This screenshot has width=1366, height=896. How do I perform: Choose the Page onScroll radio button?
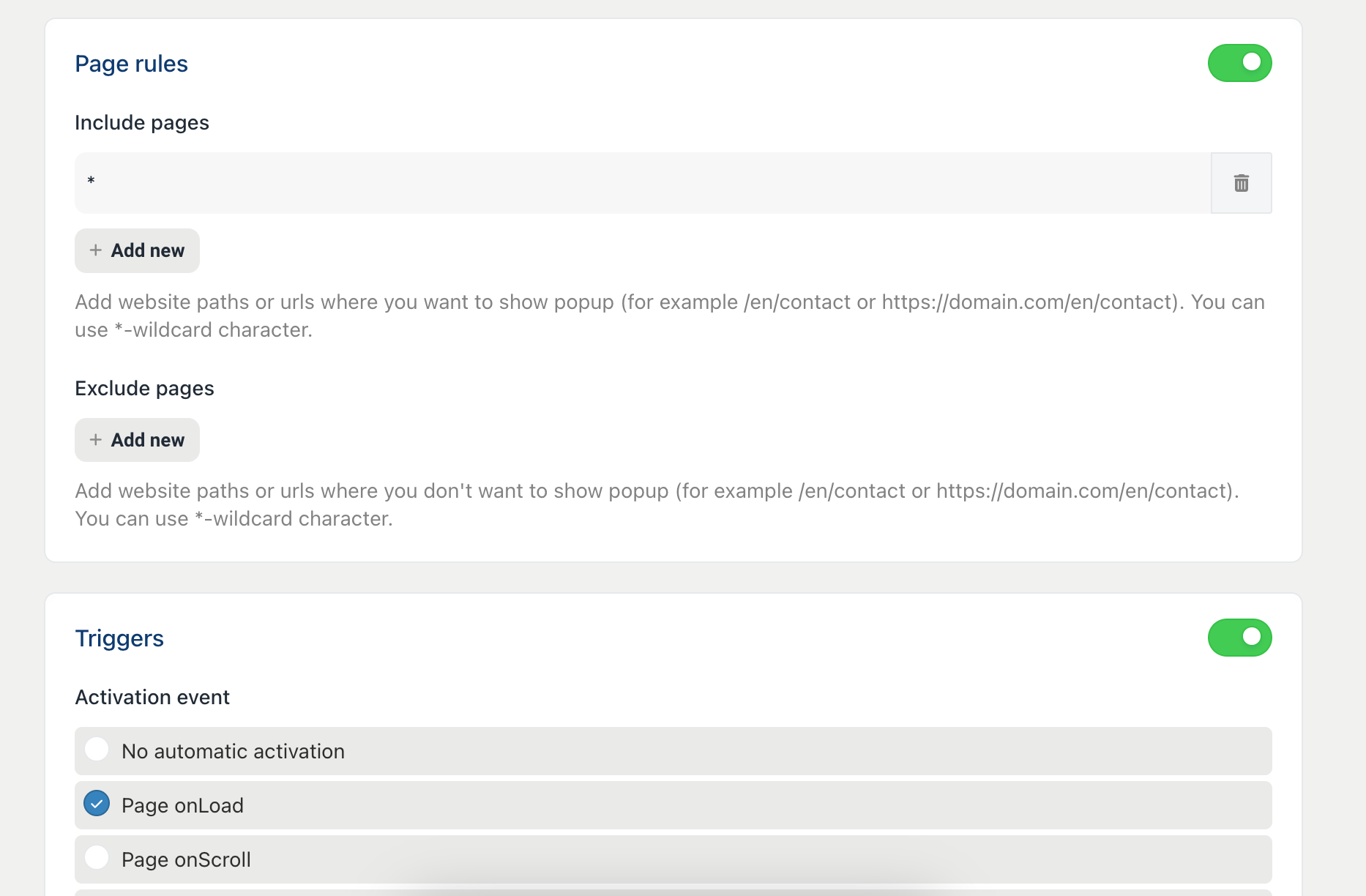pyautogui.click(x=97, y=857)
